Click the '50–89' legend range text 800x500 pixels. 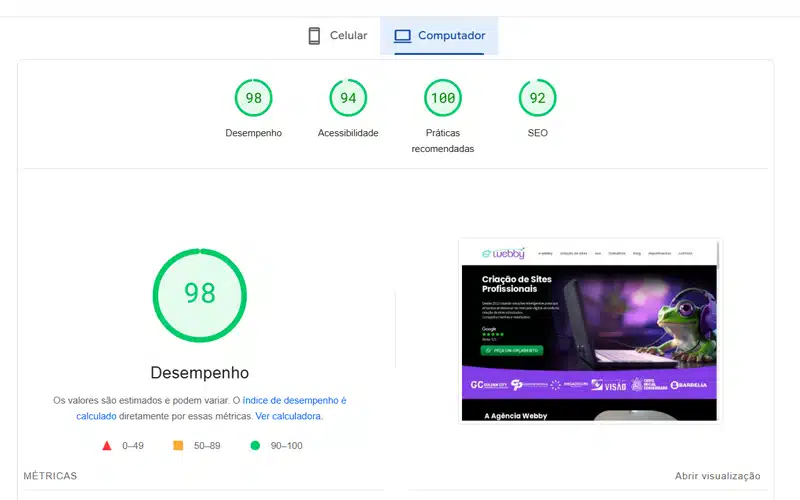point(207,445)
